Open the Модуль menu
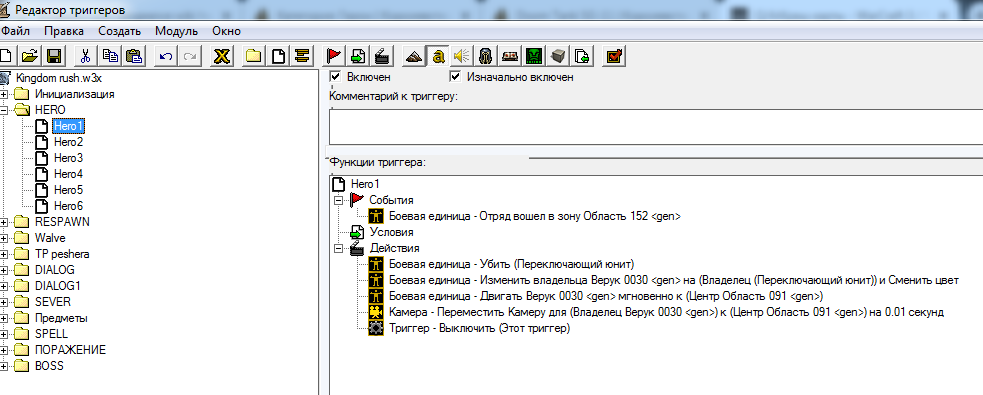Image resolution: width=983 pixels, height=395 pixels. 176,31
